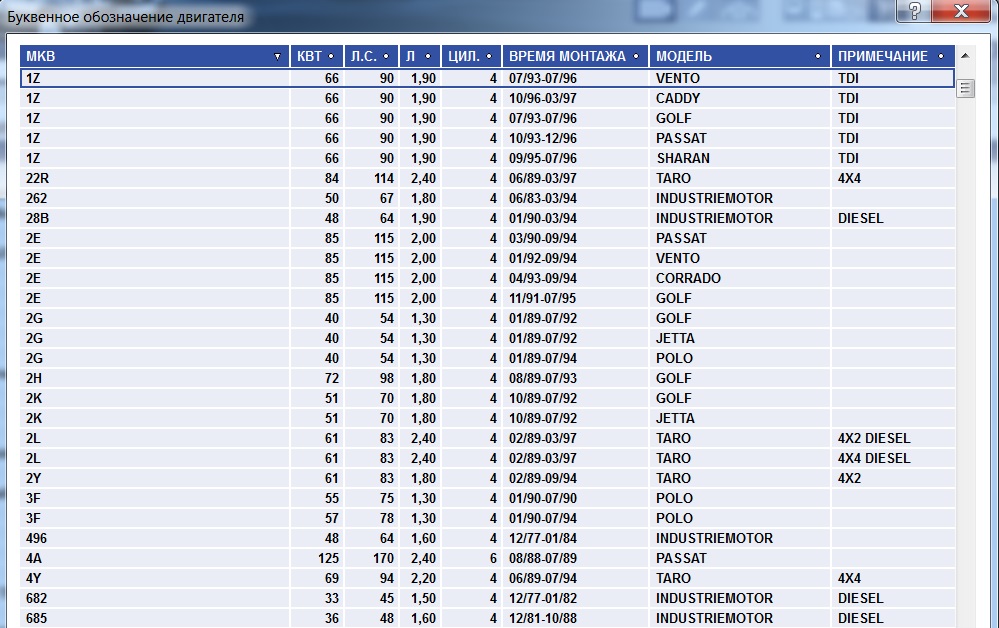
Task: Click the scrollbar up arrow
Action: pos(965,56)
